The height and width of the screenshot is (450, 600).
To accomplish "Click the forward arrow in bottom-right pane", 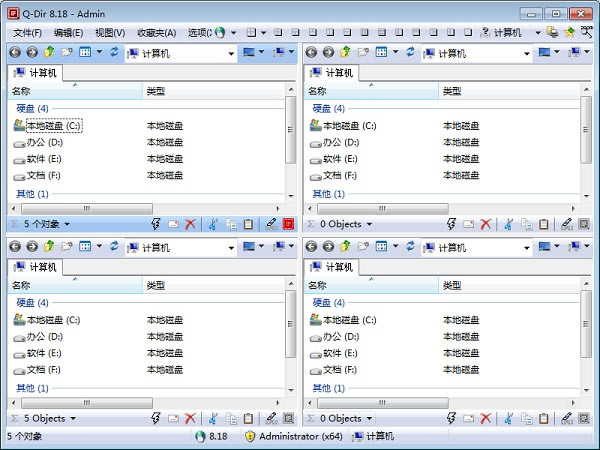I will point(329,246).
